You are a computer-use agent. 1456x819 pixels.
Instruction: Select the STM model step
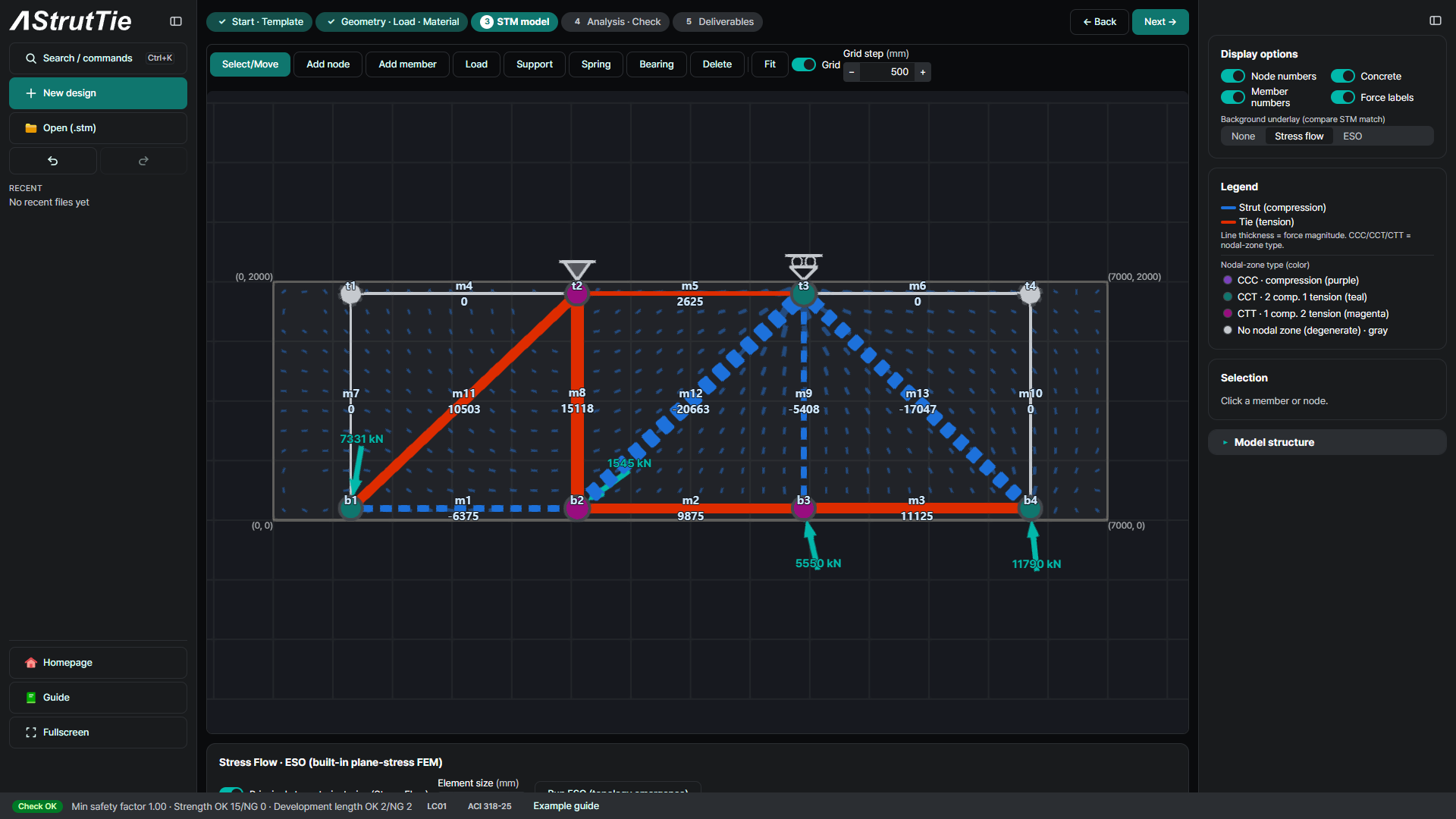click(x=515, y=22)
